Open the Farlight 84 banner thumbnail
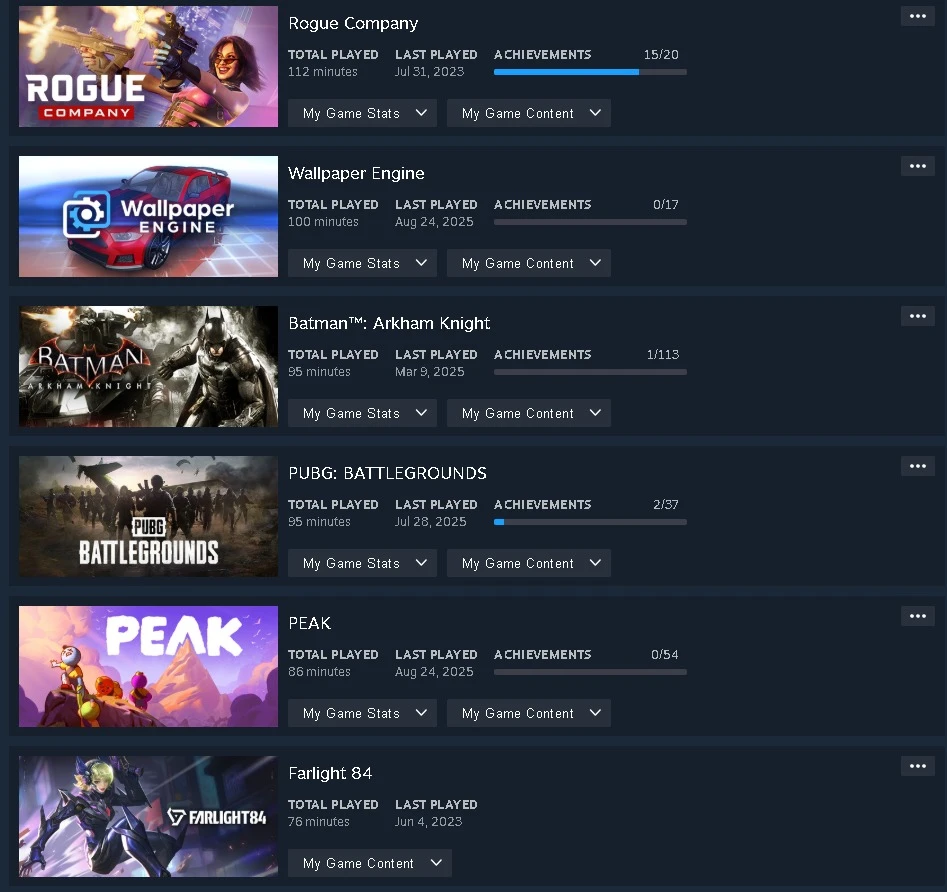This screenshot has height=892, width=947. click(149, 817)
